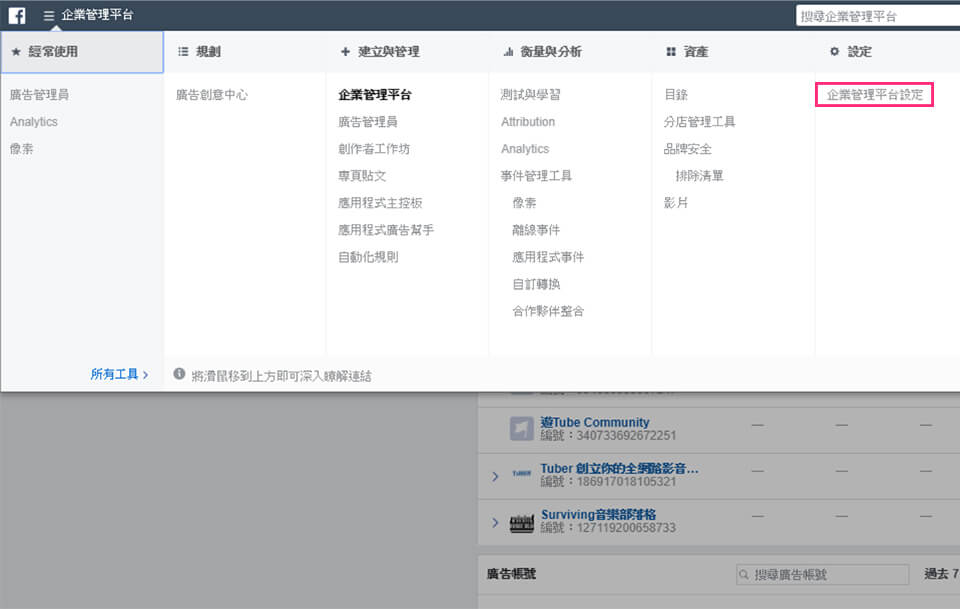
Task: Click the 搜尋企業管理平台 search field
Action: click(x=876, y=16)
